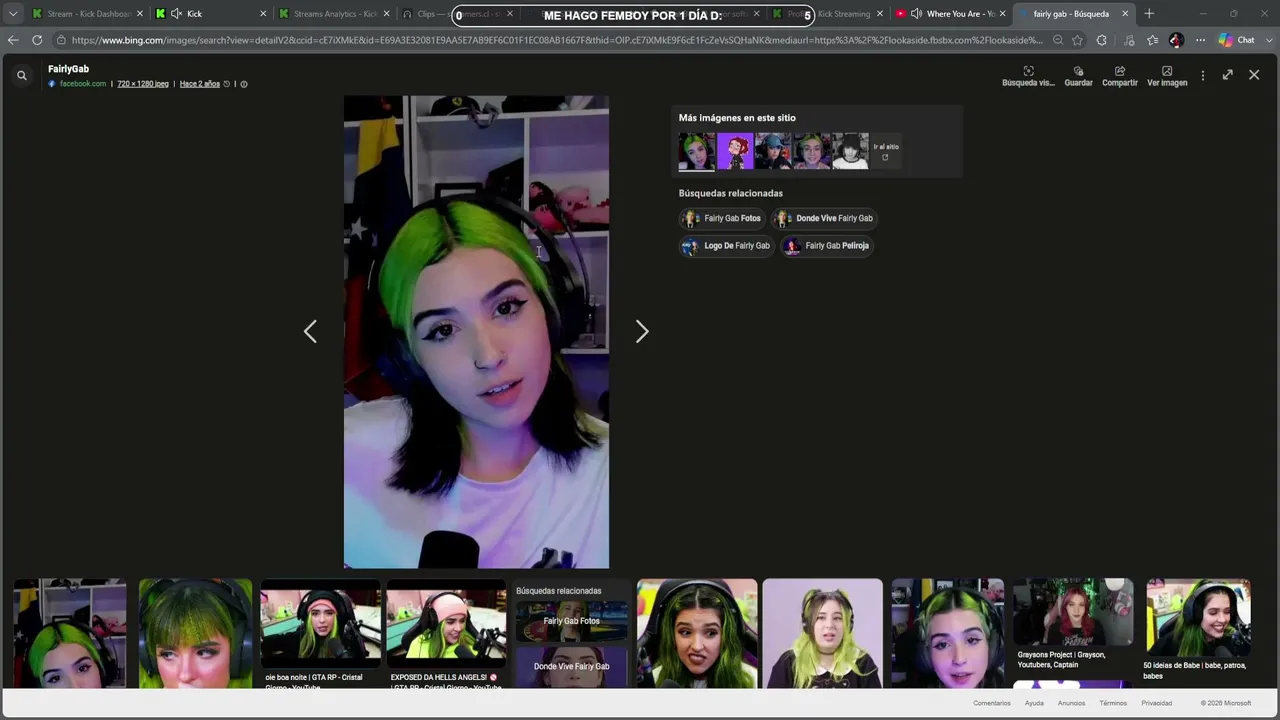Mute the Kick tab via its speaker icon
This screenshot has height=720, width=1280.
[x=177, y=14]
